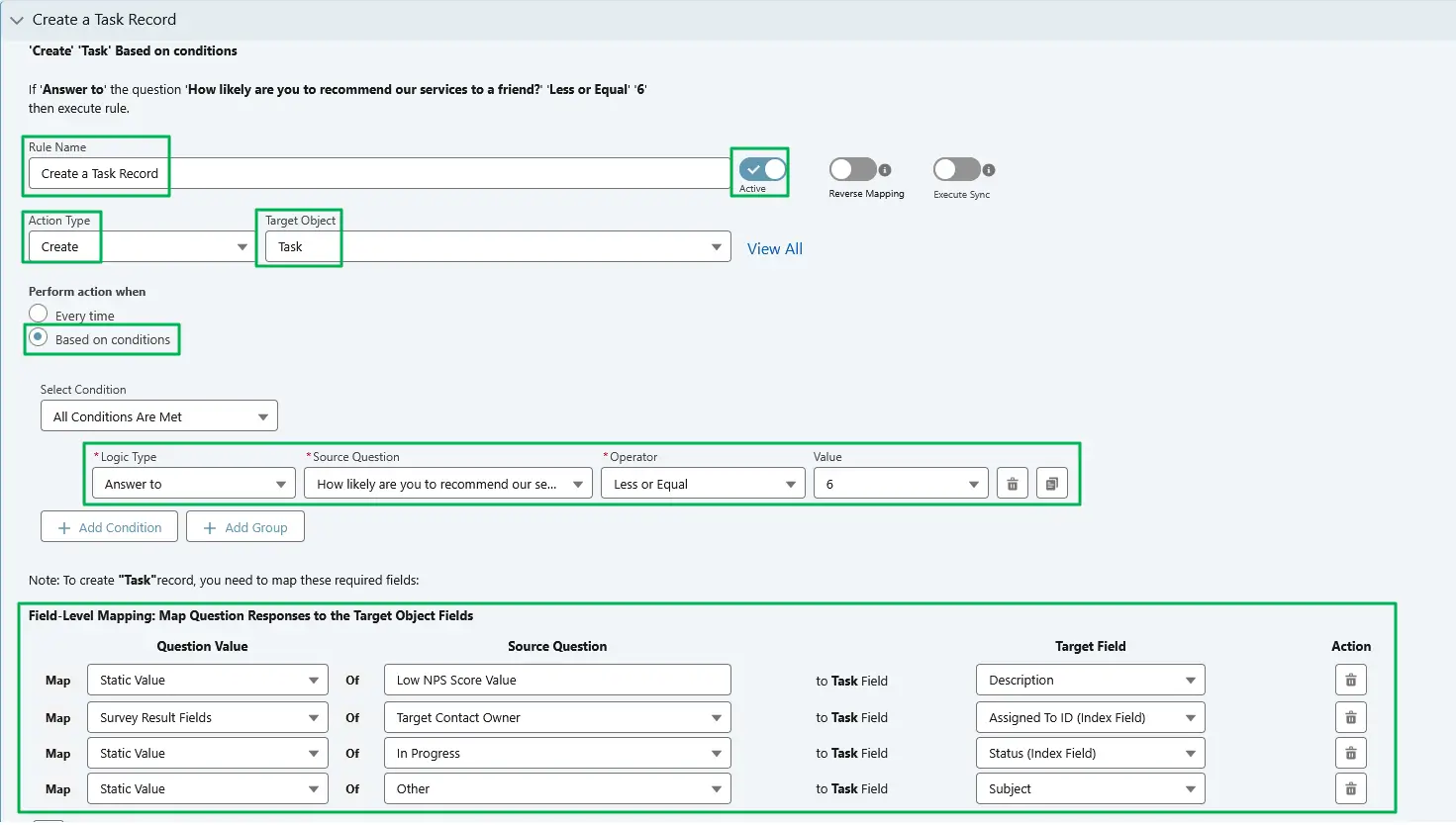Delete the Subject field mapping row
1456x825 pixels.
pyautogui.click(x=1350, y=788)
